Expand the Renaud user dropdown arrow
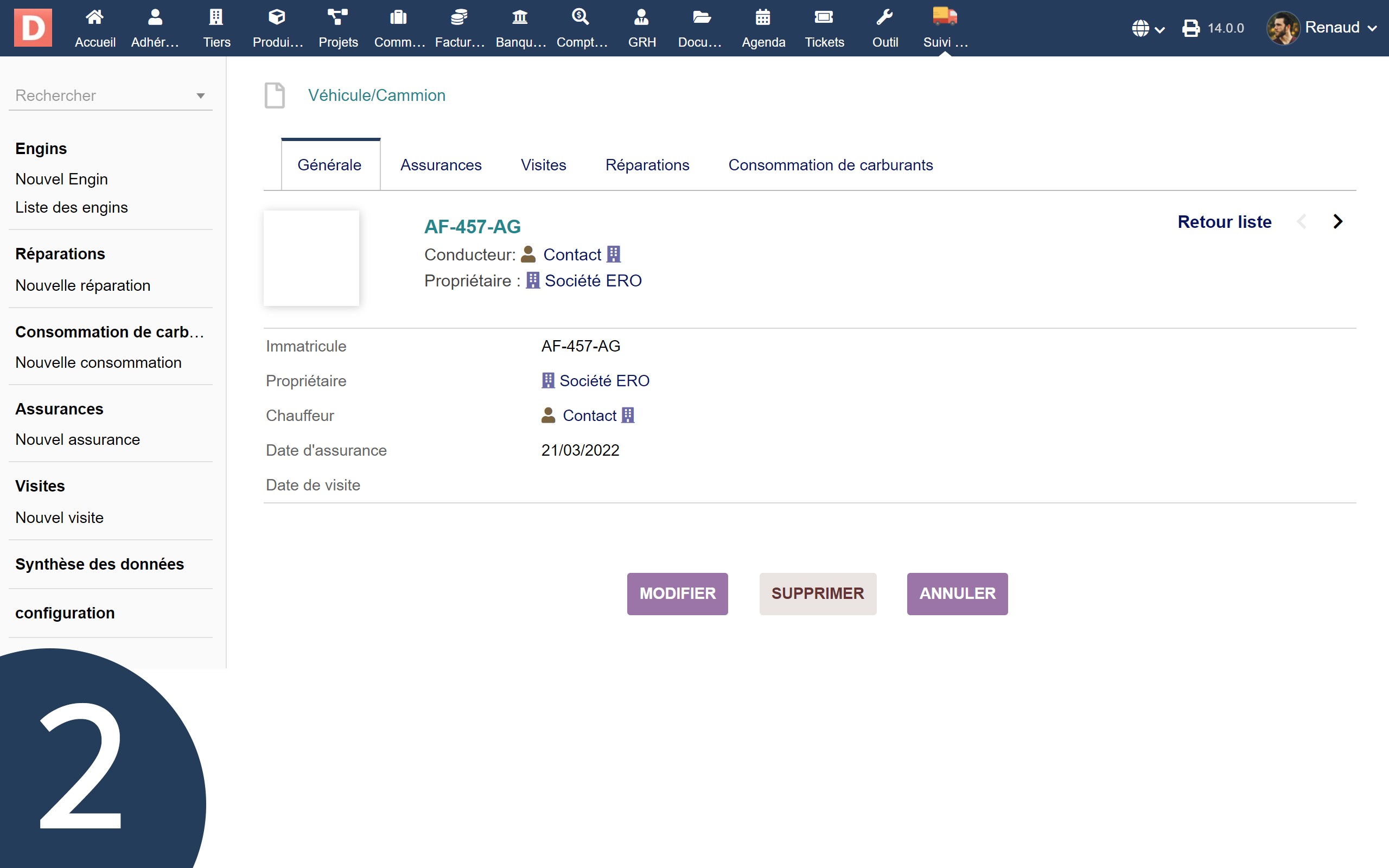Screen dimensions: 1389x868 click(x=1372, y=28)
